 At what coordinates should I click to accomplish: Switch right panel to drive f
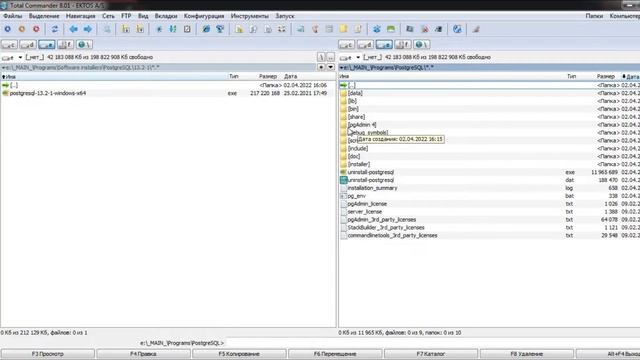tap(403, 44)
